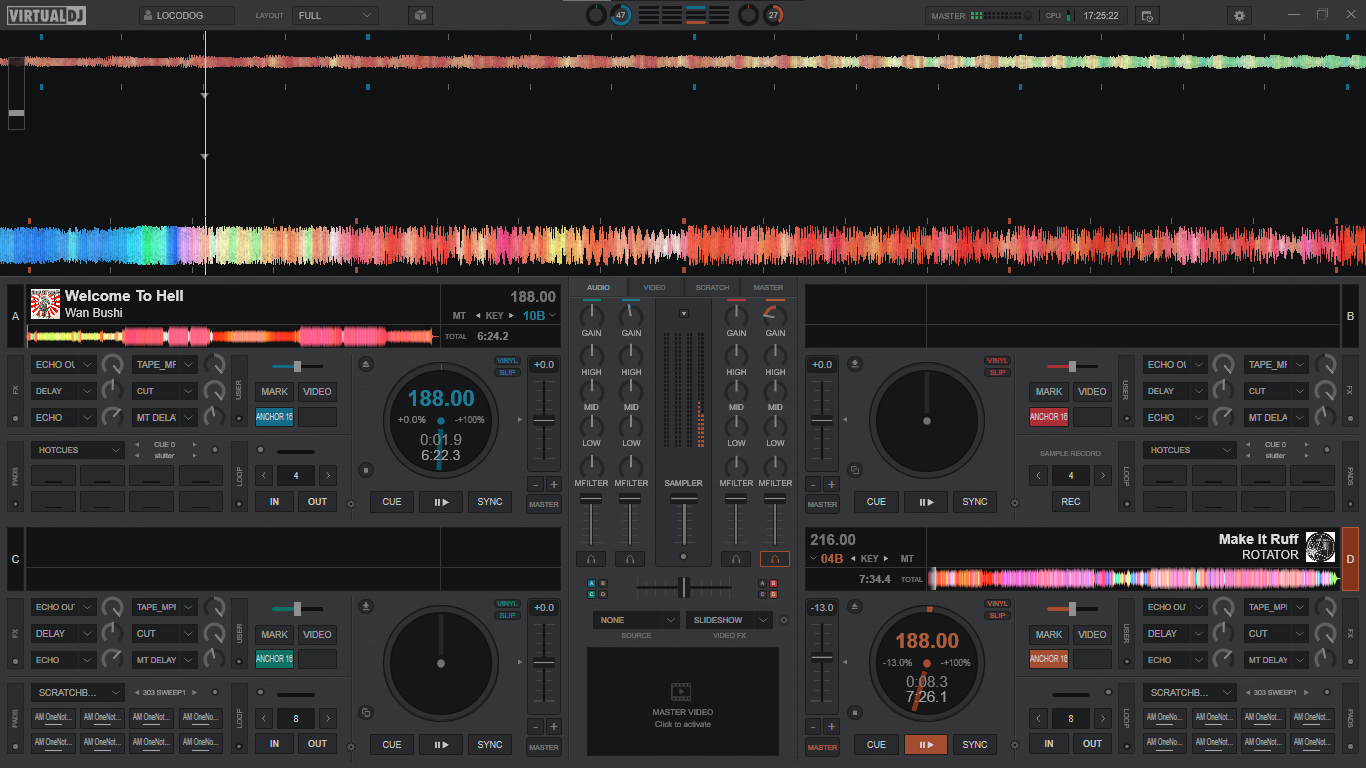Click the stop square icon on deck A
Screen dimensions: 1366x768
pos(366,469)
